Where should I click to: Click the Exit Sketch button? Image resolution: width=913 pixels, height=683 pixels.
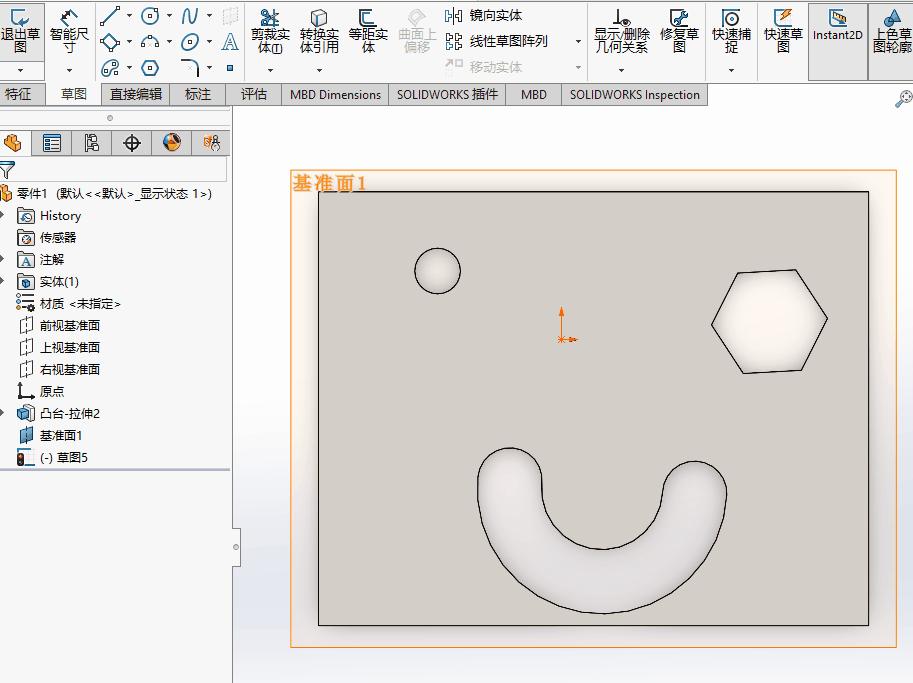(x=22, y=30)
